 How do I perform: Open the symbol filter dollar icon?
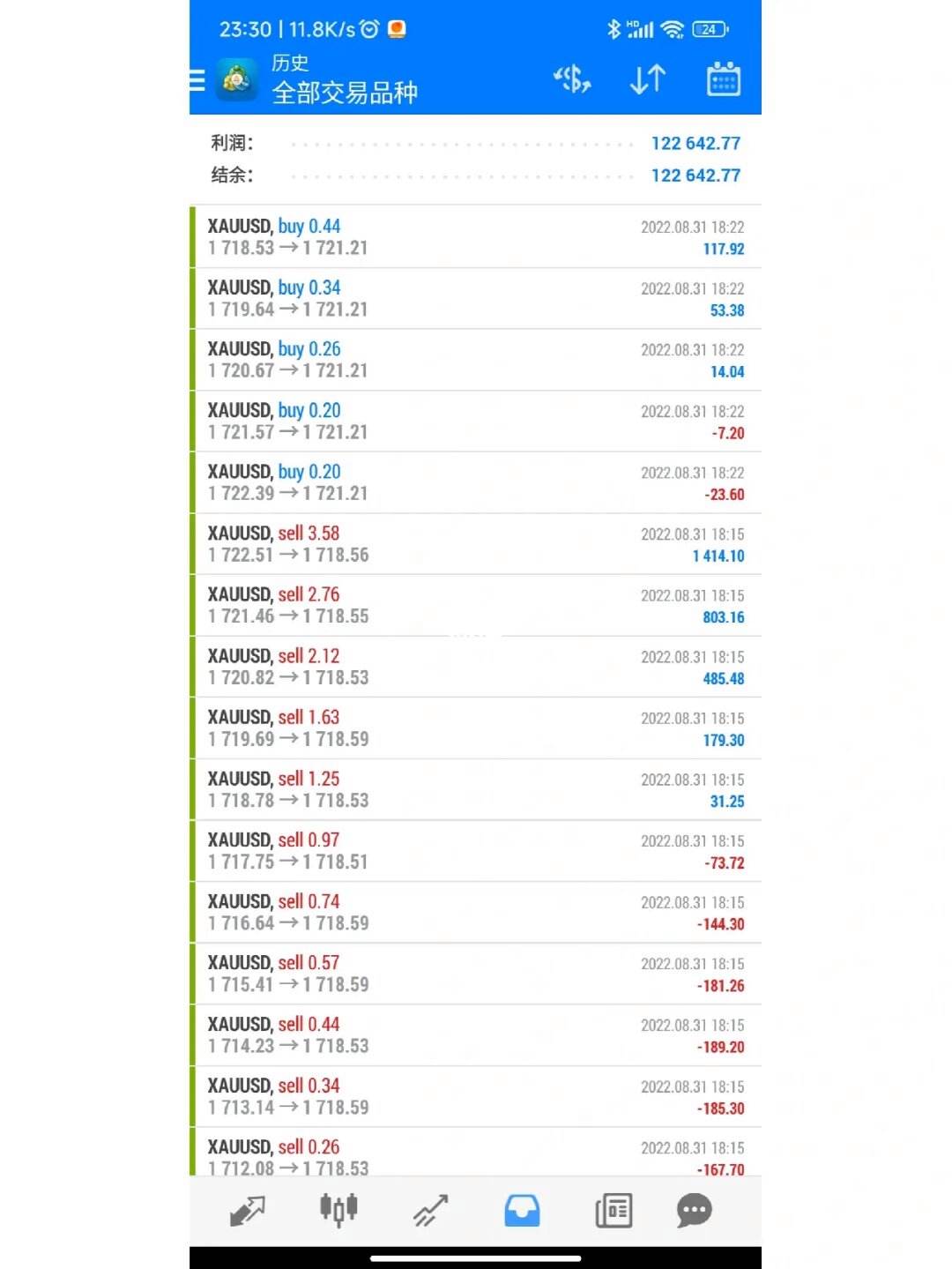(x=572, y=80)
